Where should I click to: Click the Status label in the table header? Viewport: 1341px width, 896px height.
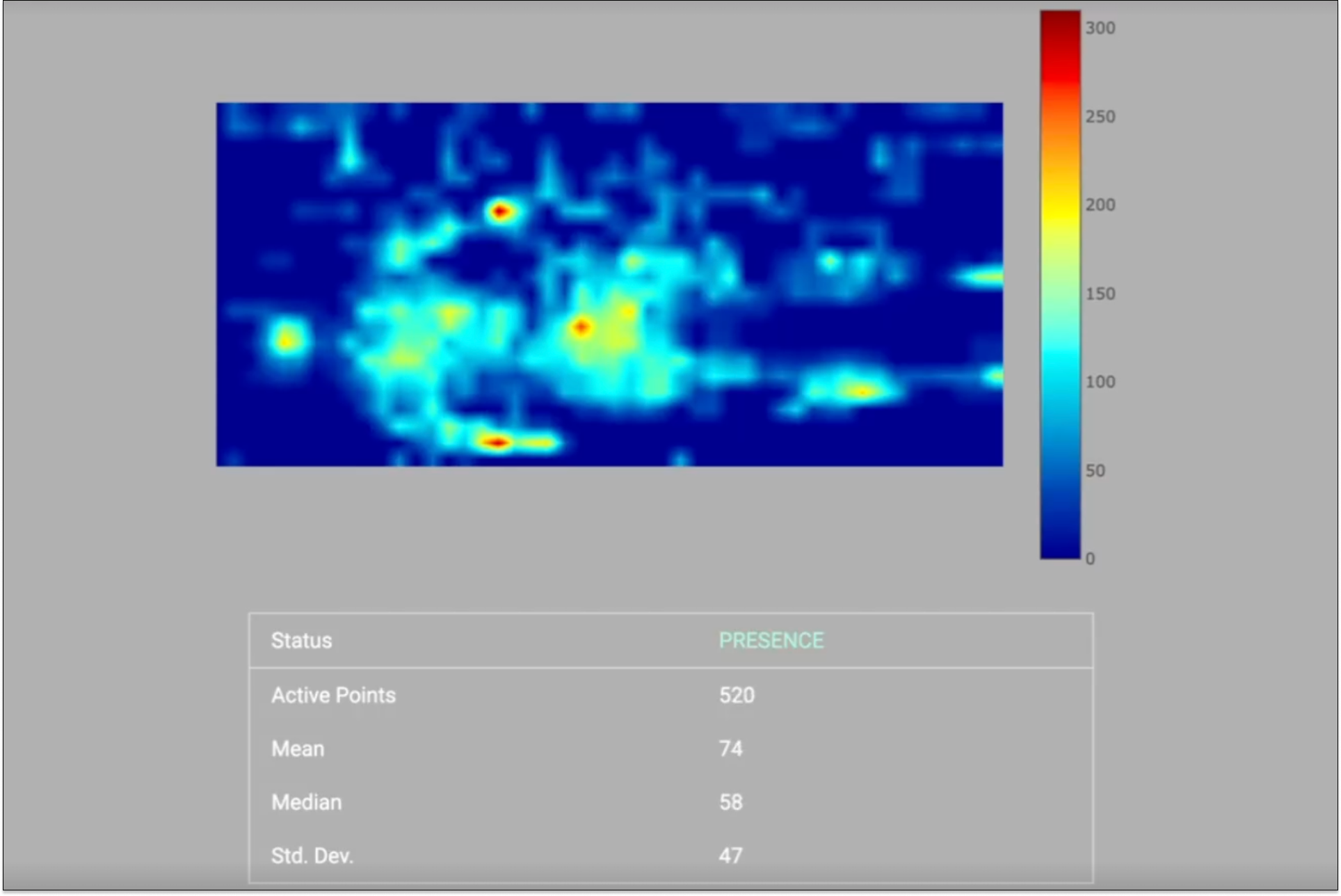click(x=301, y=641)
